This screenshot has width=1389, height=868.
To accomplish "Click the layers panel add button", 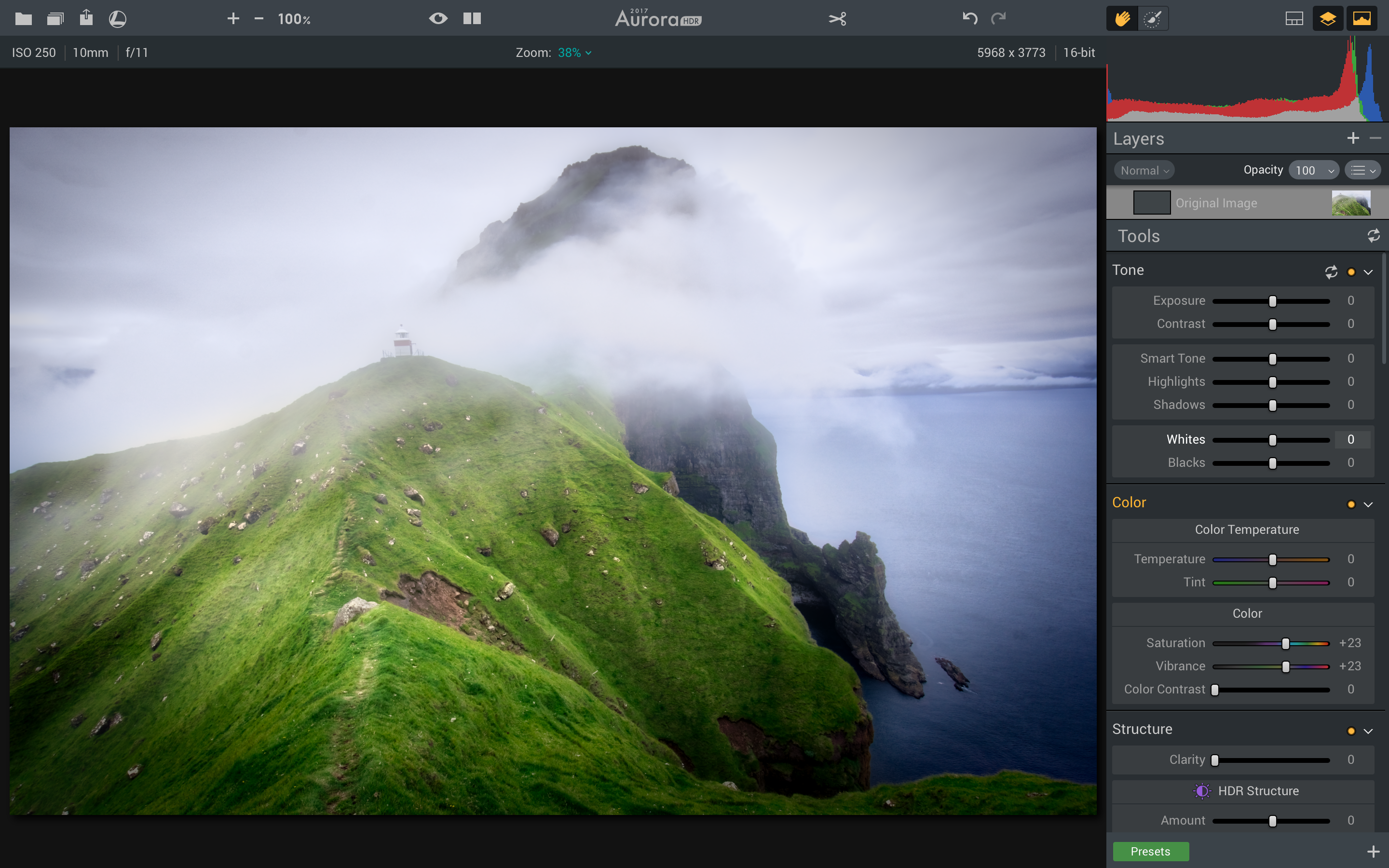I will tap(1353, 137).
